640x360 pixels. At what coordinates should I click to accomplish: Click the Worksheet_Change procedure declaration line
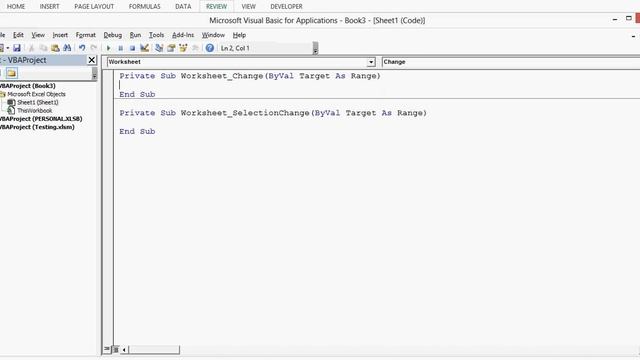point(250,76)
